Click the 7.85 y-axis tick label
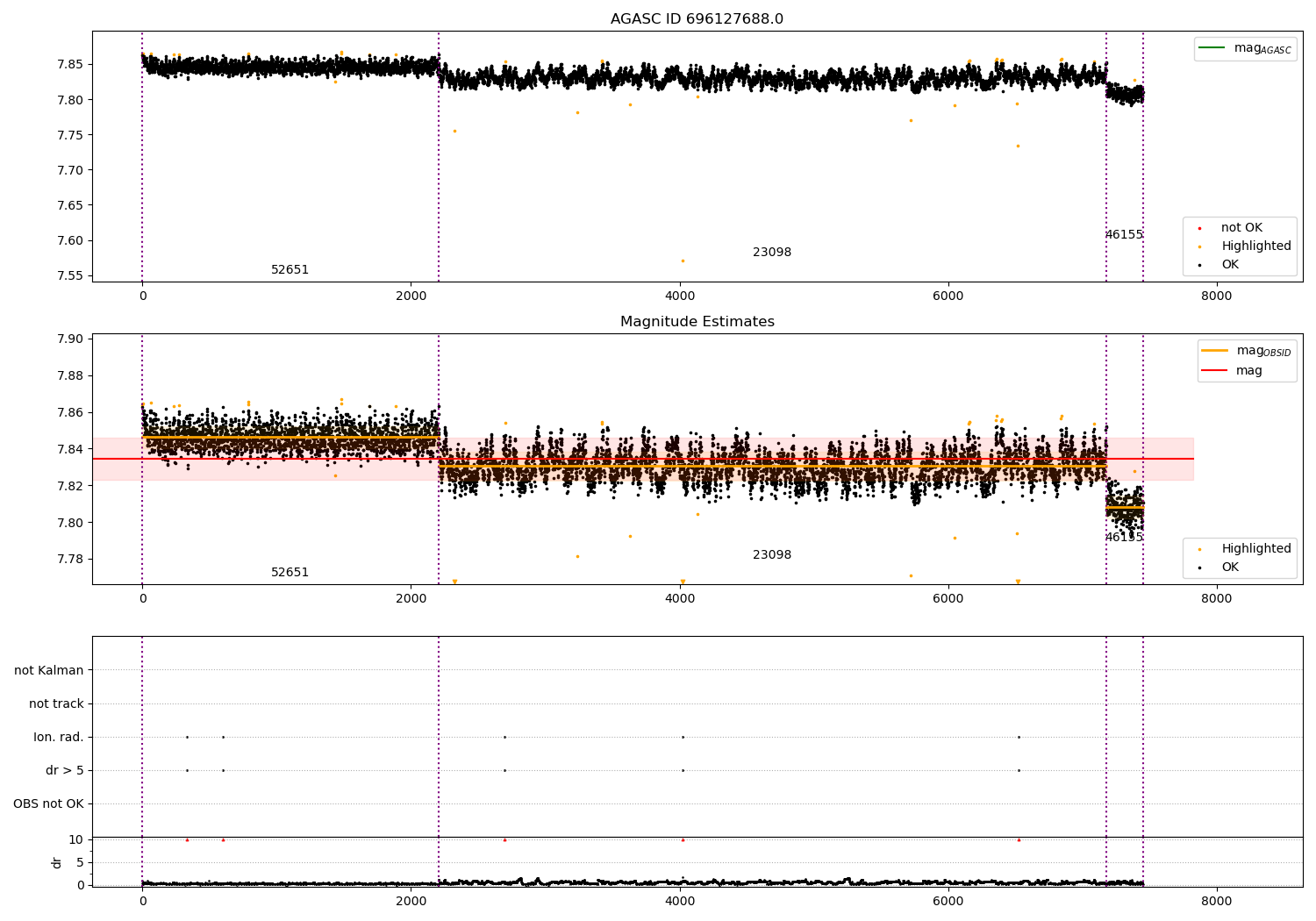1316x921 pixels. [70, 64]
